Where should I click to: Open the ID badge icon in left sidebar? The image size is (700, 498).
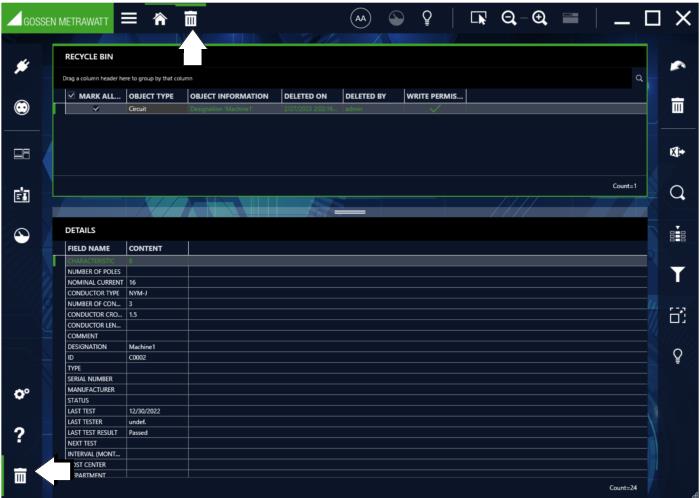21,195
